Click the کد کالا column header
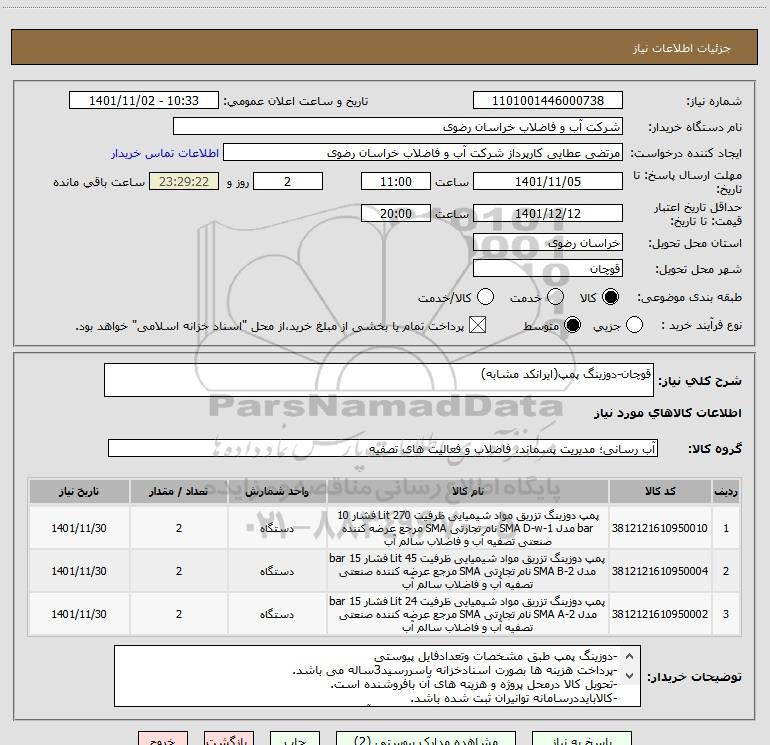The width and height of the screenshot is (770, 745). [660, 492]
